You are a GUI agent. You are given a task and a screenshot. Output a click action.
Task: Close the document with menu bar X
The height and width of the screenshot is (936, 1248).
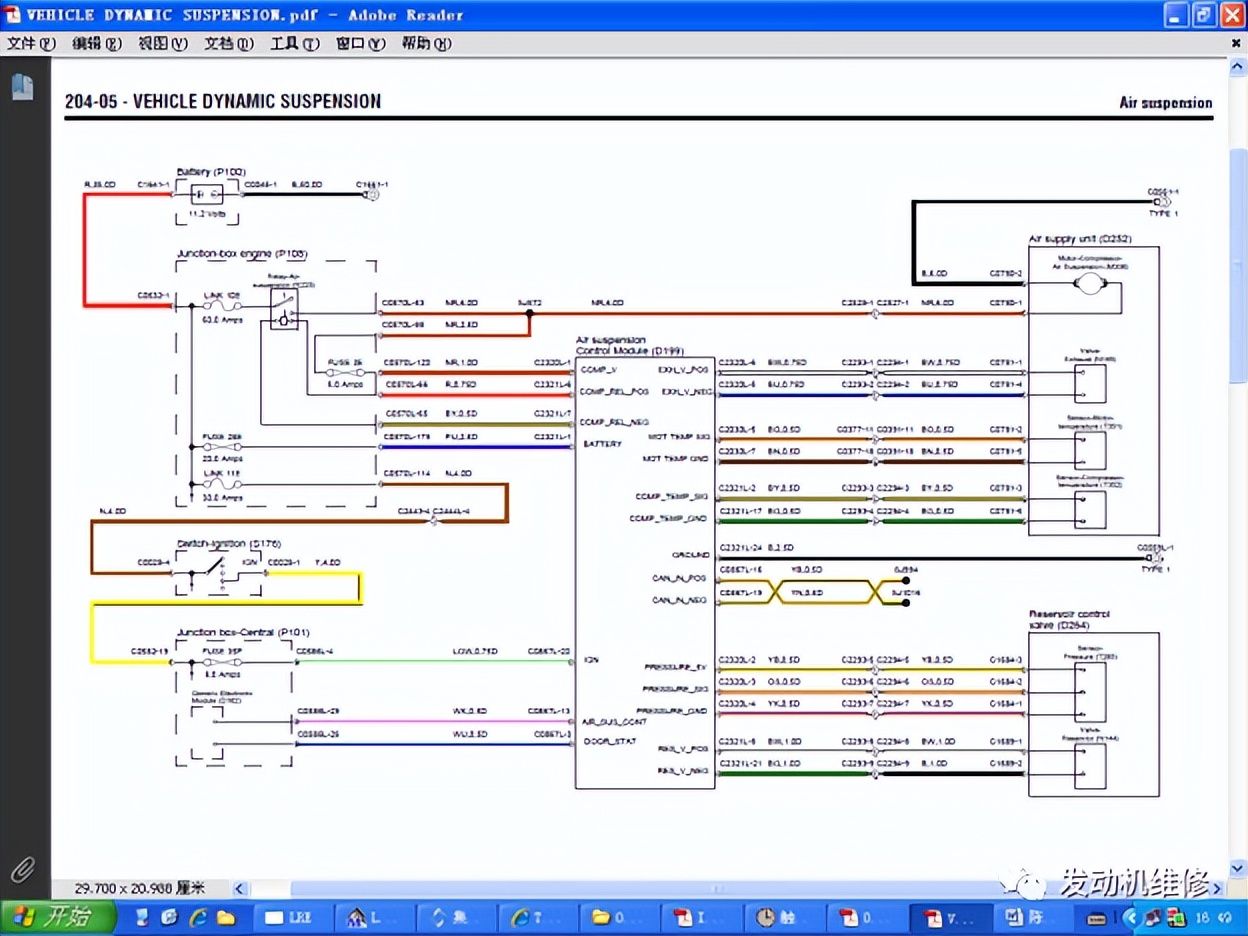click(x=1236, y=44)
